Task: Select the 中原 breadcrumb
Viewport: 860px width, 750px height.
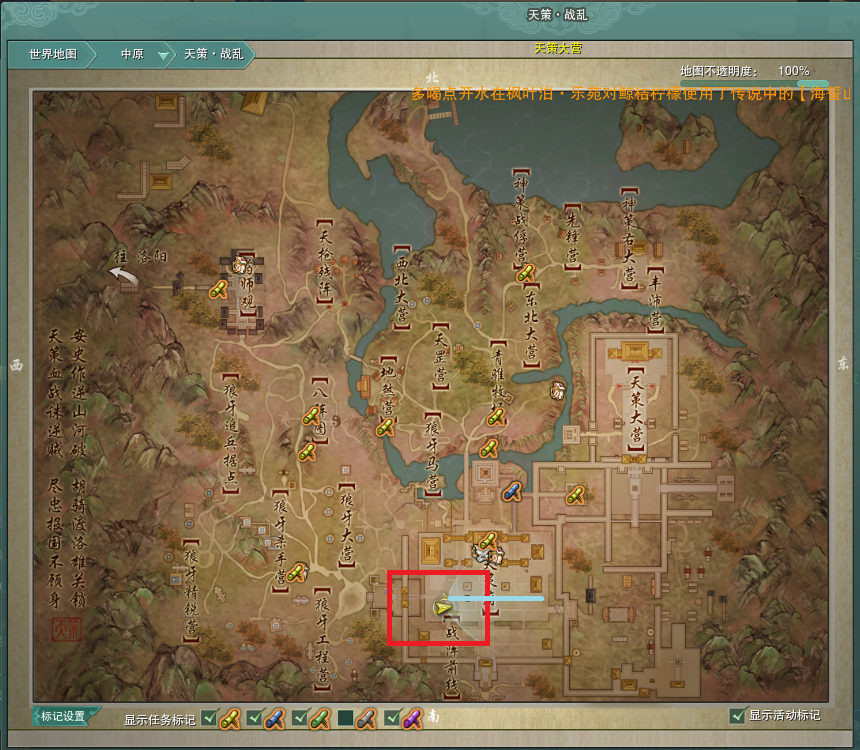Action: tap(132, 54)
